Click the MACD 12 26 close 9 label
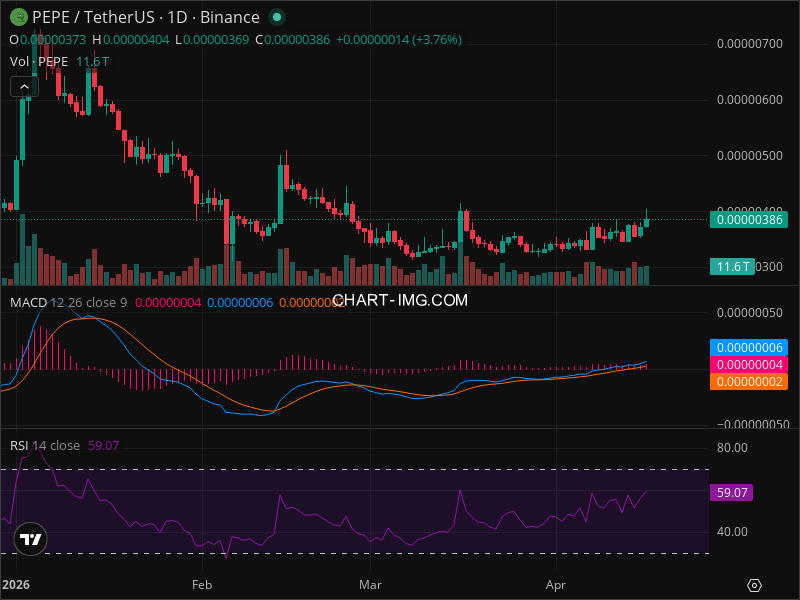 tap(68, 303)
